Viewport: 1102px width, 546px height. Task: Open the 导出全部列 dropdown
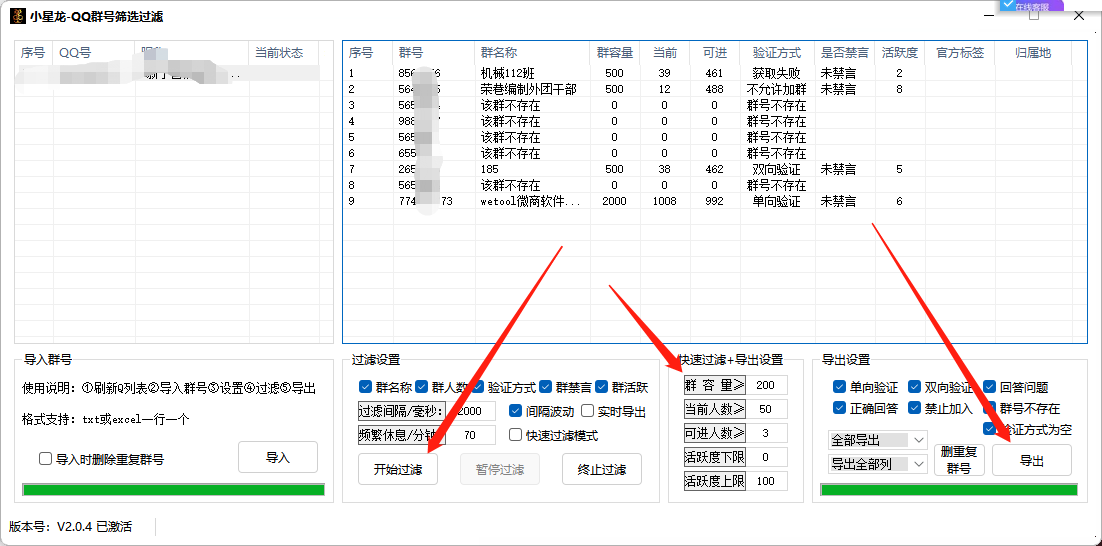(x=878, y=464)
